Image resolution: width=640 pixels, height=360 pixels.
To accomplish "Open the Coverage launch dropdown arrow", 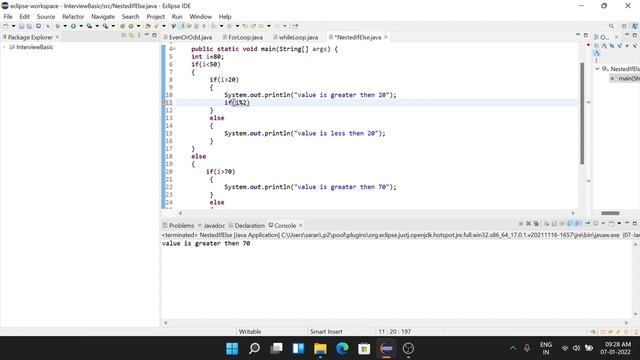I will (97, 26).
